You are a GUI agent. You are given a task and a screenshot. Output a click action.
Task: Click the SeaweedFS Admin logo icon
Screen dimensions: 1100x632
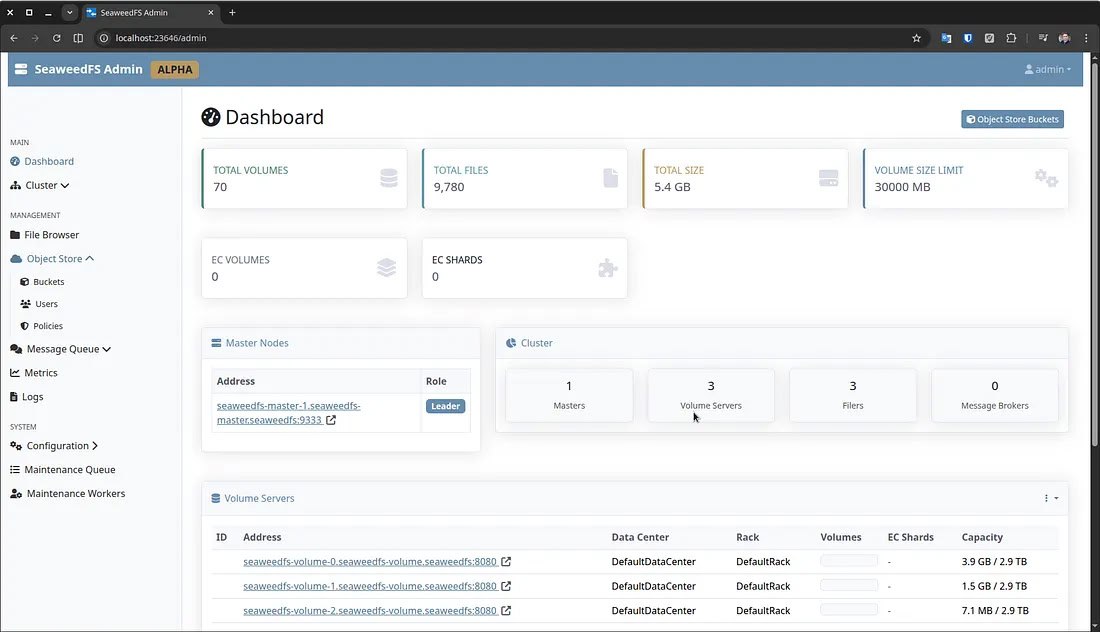21,70
